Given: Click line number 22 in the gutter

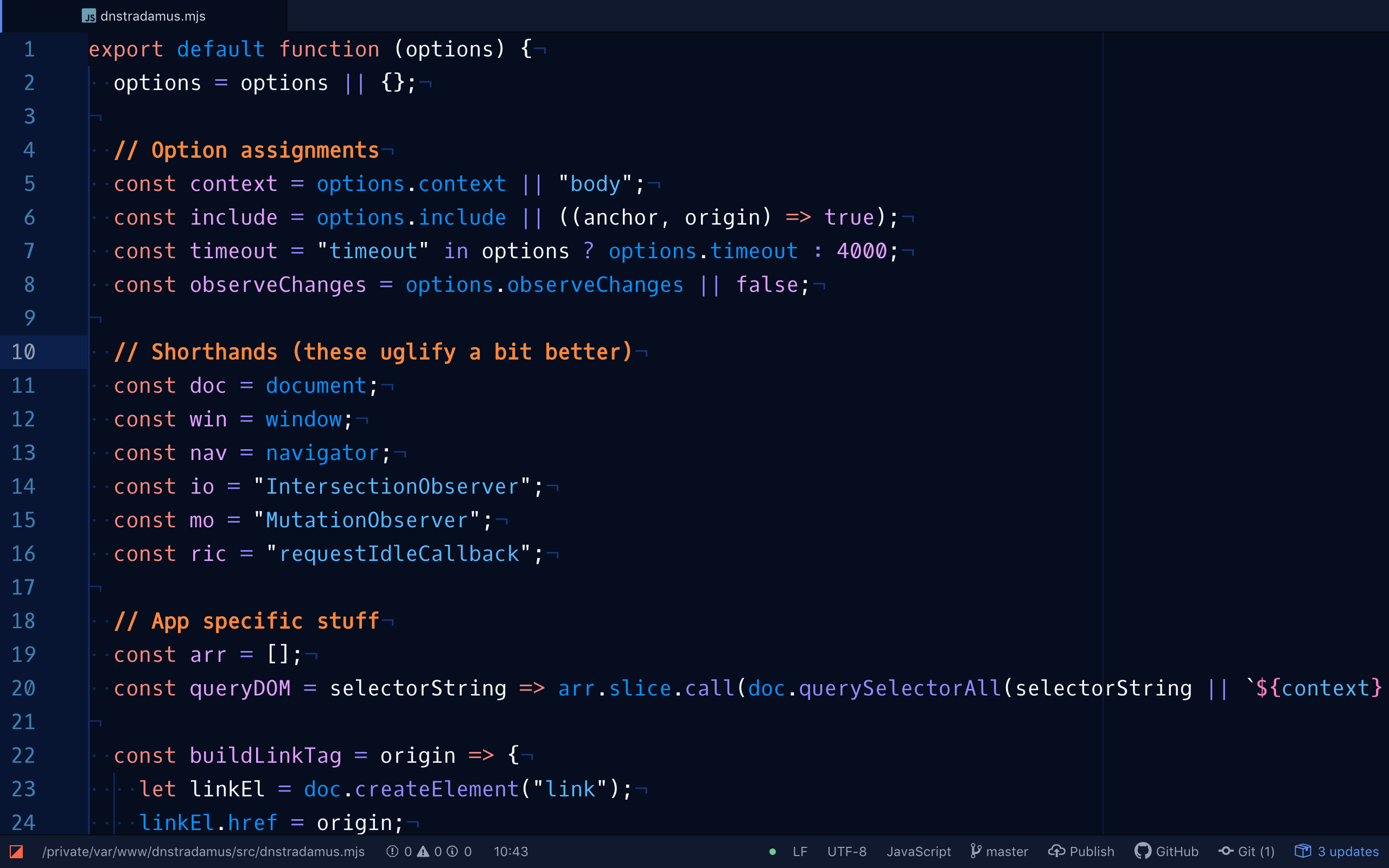Looking at the screenshot, I should pyautogui.click(x=23, y=756).
